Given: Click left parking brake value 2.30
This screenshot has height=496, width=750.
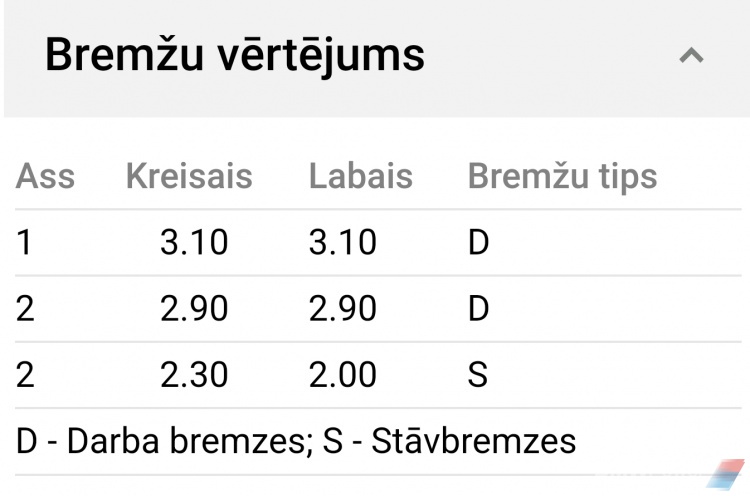Looking at the screenshot, I should point(194,375).
